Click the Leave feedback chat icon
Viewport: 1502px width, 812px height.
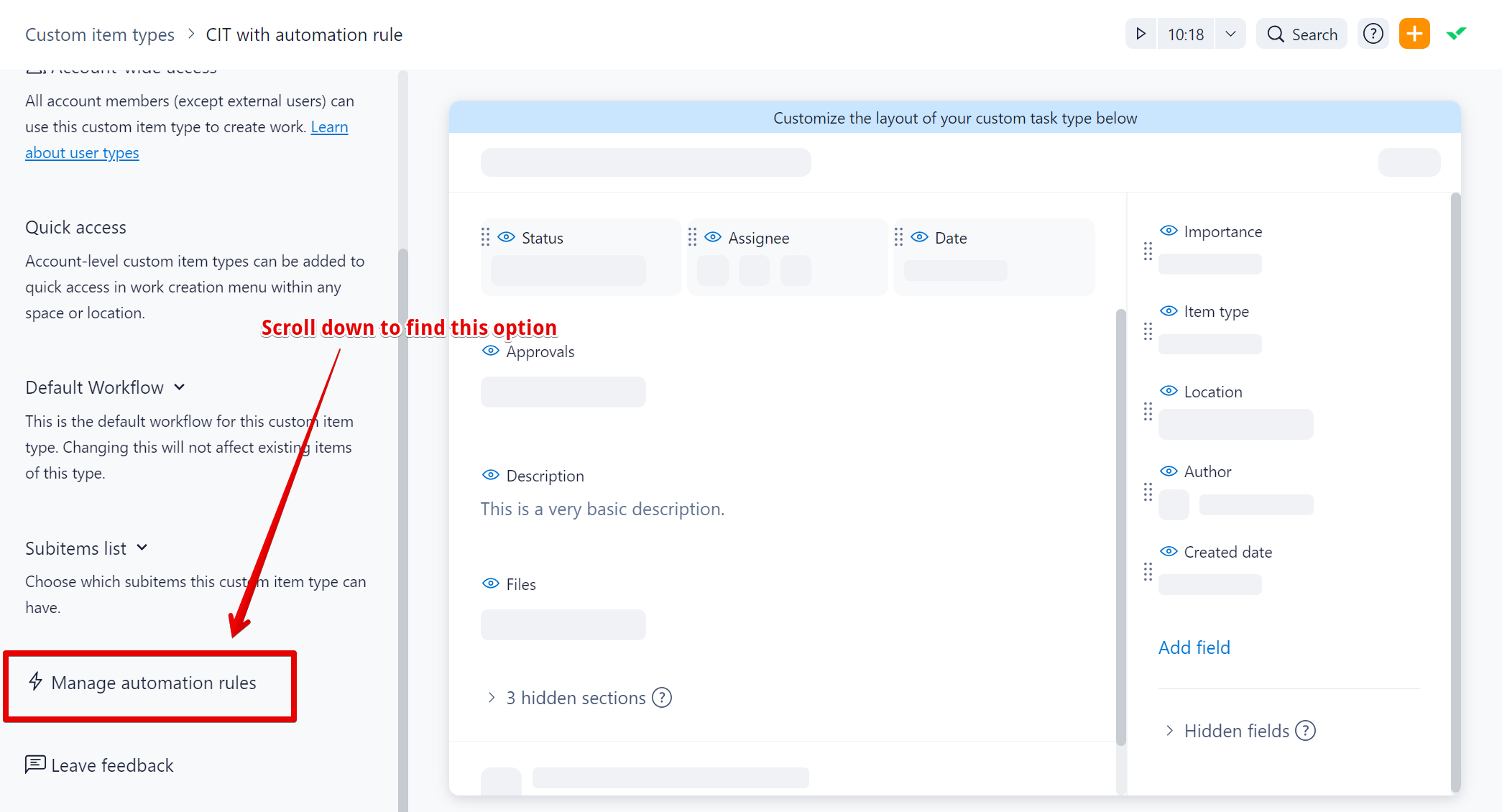(x=35, y=765)
